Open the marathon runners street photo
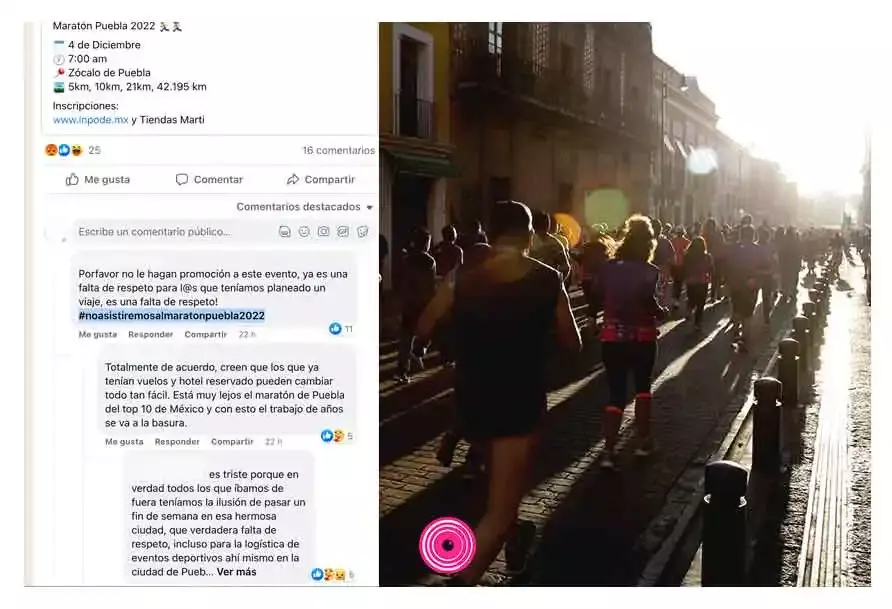This screenshot has width=892, height=609. click(x=625, y=304)
